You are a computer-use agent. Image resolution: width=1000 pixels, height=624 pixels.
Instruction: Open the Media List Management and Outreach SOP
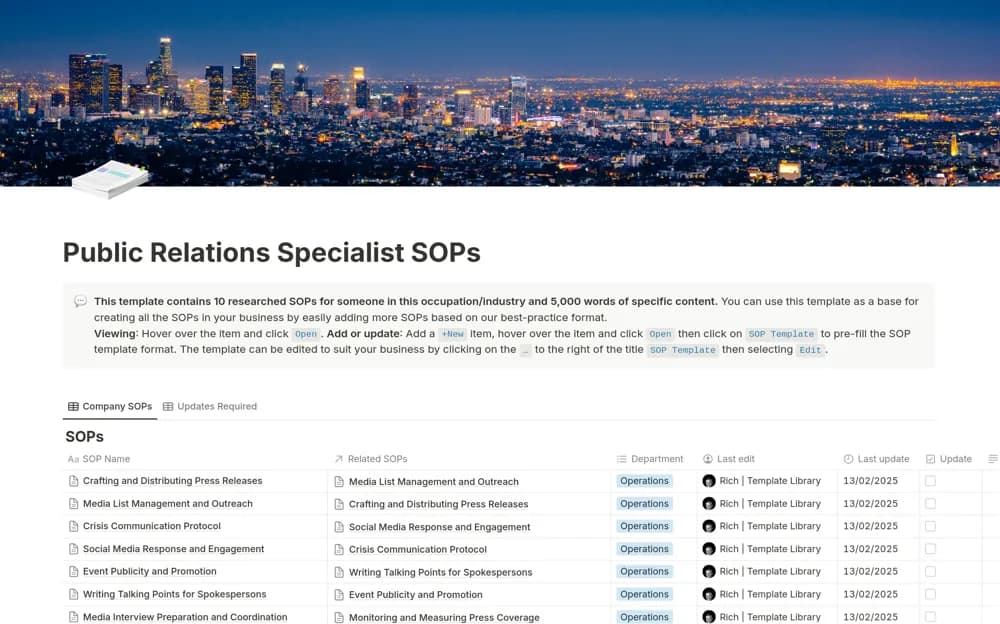pos(168,503)
